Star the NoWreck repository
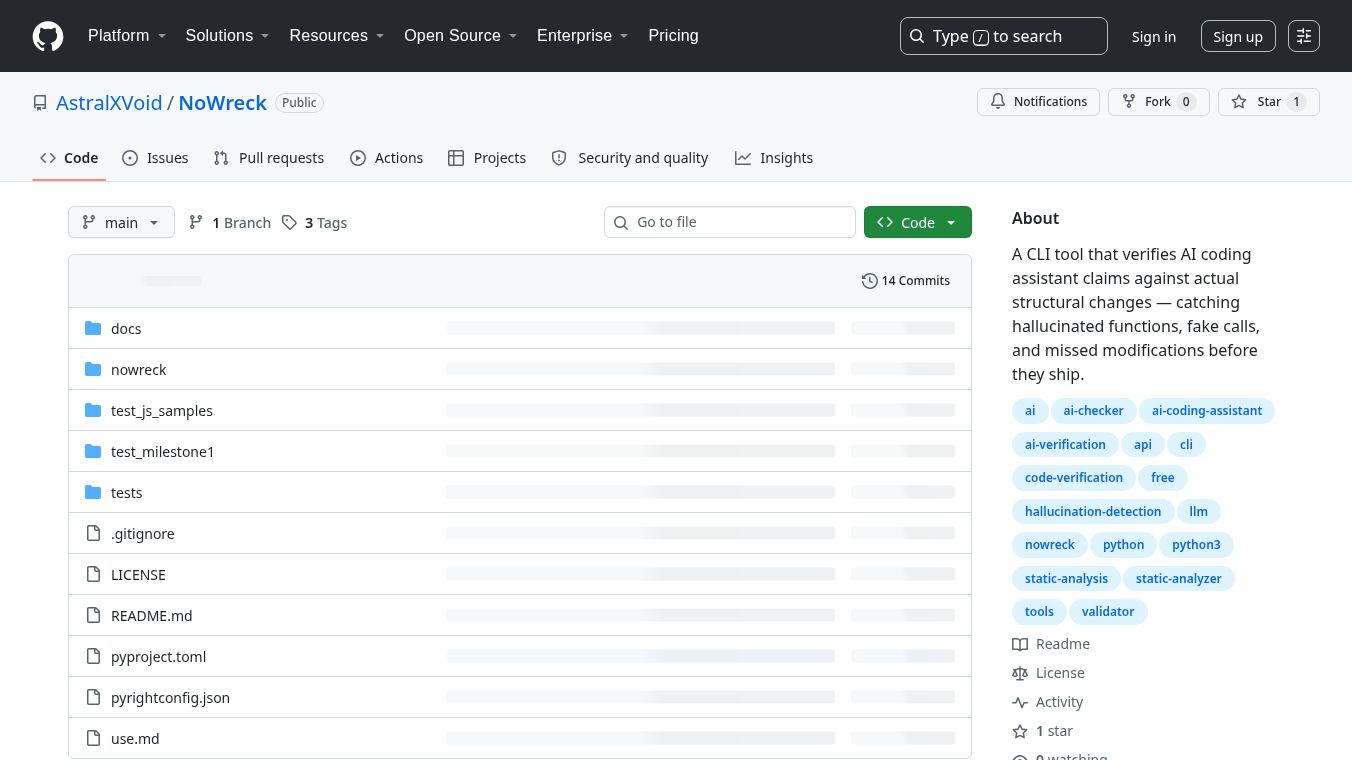 click(x=1269, y=102)
